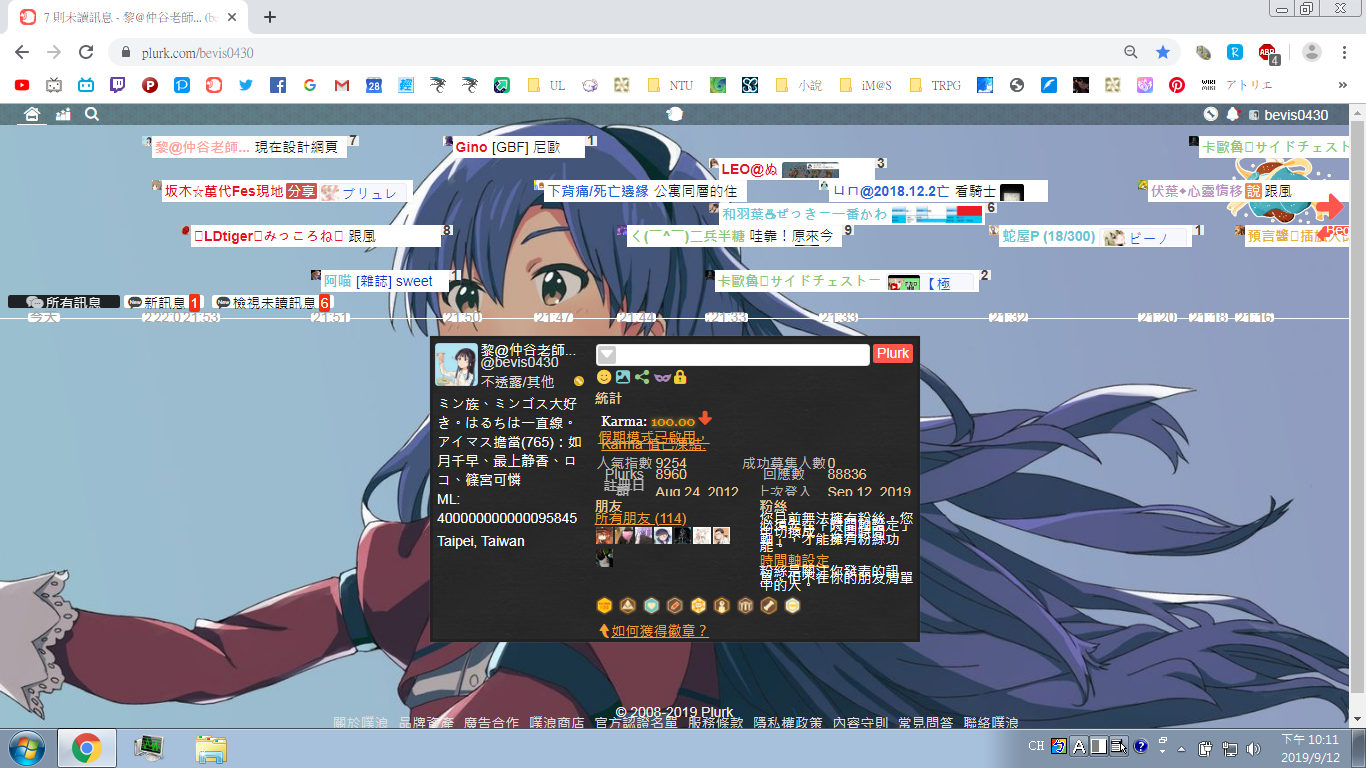Viewport: 1366px width, 768px height.
Task: Toggle anonymous mask icon
Action: 662,377
